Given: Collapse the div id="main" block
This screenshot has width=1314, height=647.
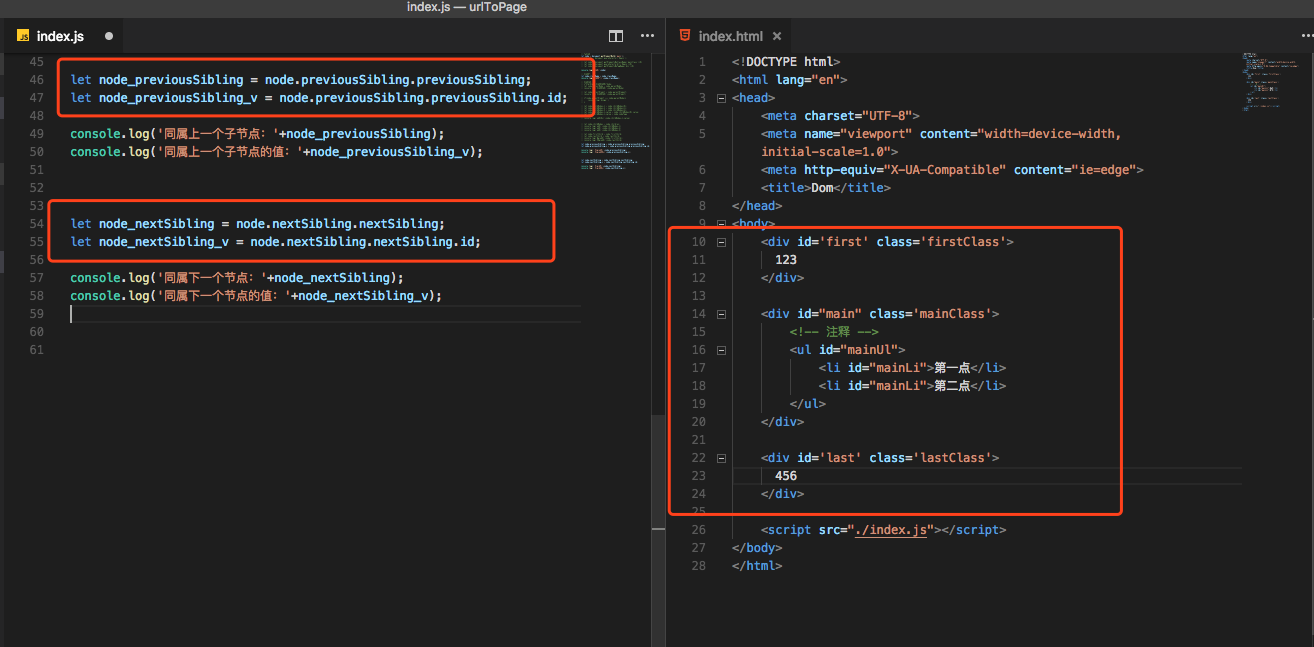Looking at the screenshot, I should pos(721,314).
